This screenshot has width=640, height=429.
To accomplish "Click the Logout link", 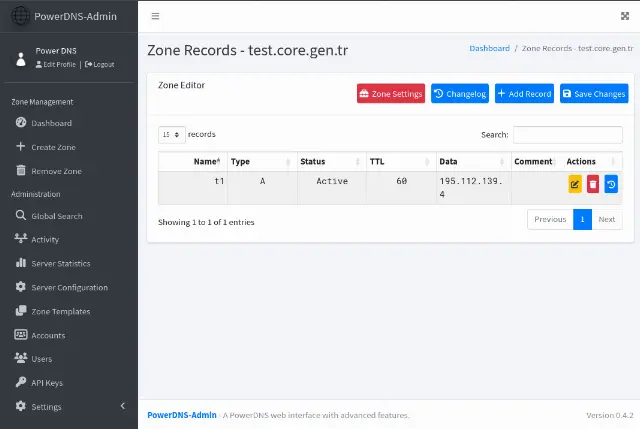I will pos(100,64).
